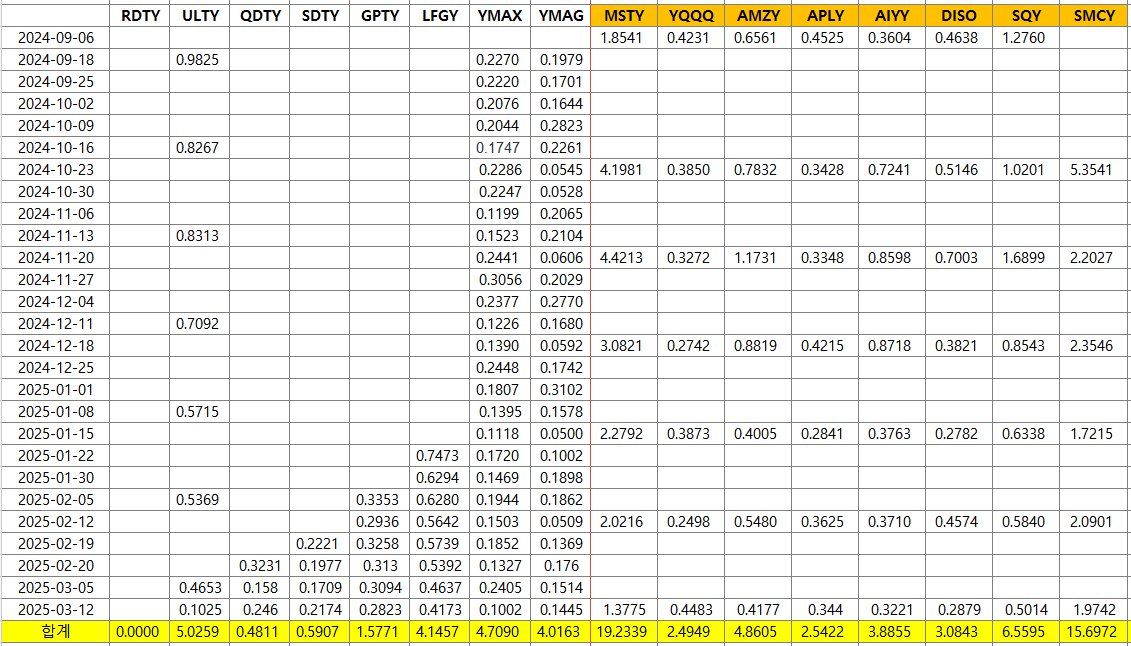The height and width of the screenshot is (646, 1131).
Task: Select the GPTY header cell
Action: 379,15
